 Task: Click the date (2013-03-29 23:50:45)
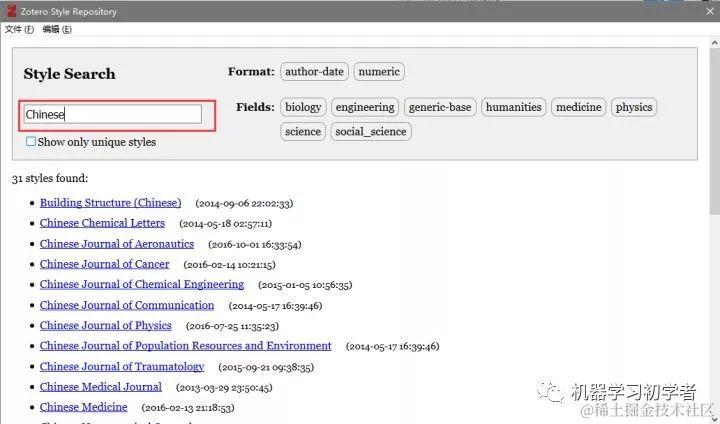click(224, 388)
